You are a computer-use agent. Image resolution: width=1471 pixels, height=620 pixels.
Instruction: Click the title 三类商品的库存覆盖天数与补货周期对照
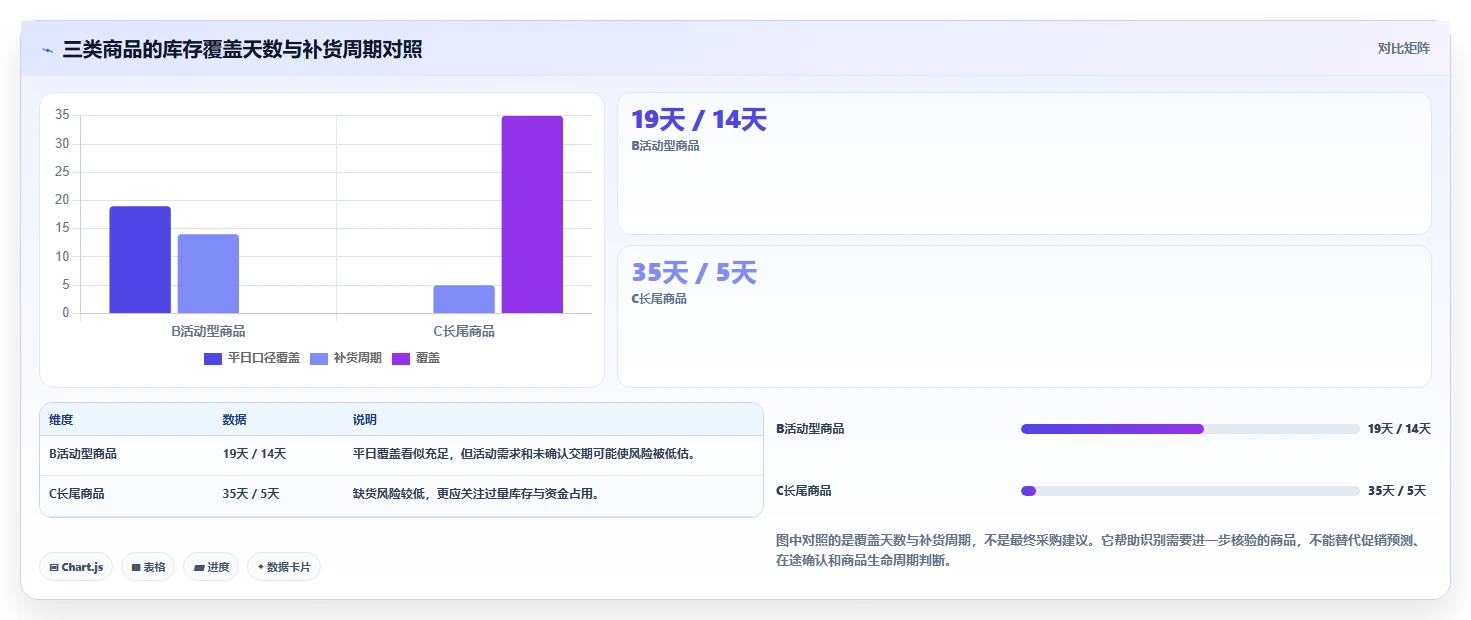[242, 50]
